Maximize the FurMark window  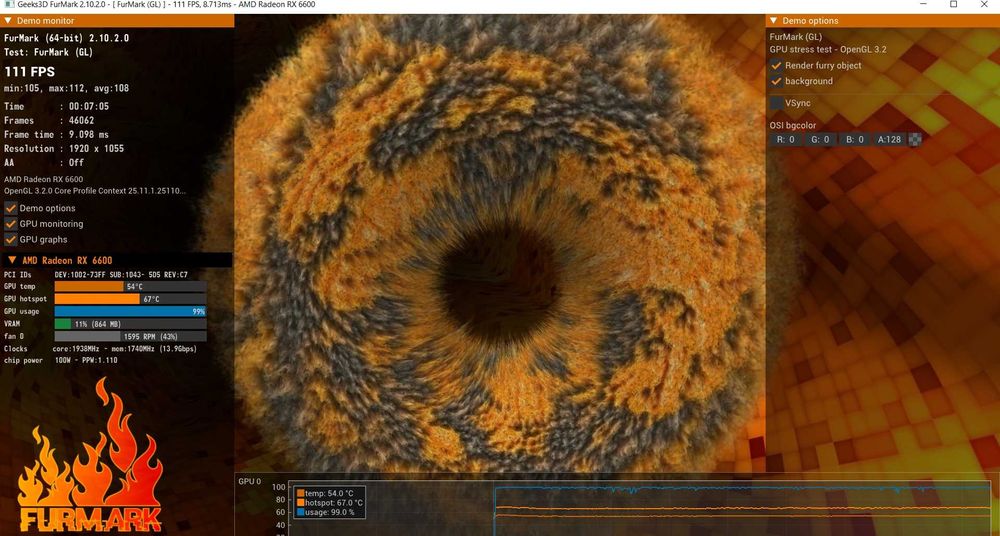(x=954, y=4)
